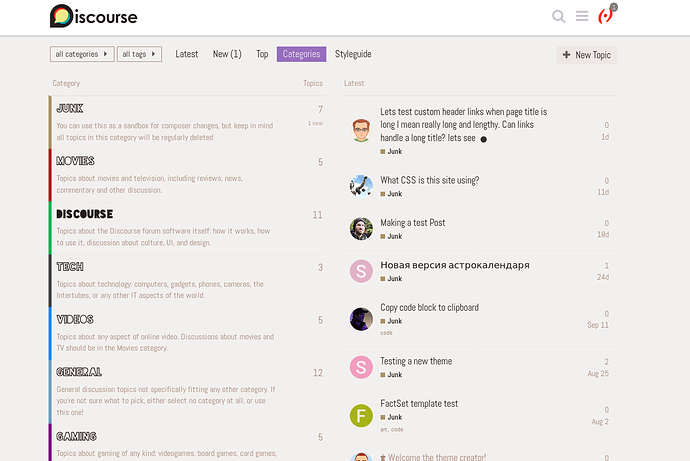Open the search magnifier icon
Viewport: 690px width, 461px height.
pos(559,16)
